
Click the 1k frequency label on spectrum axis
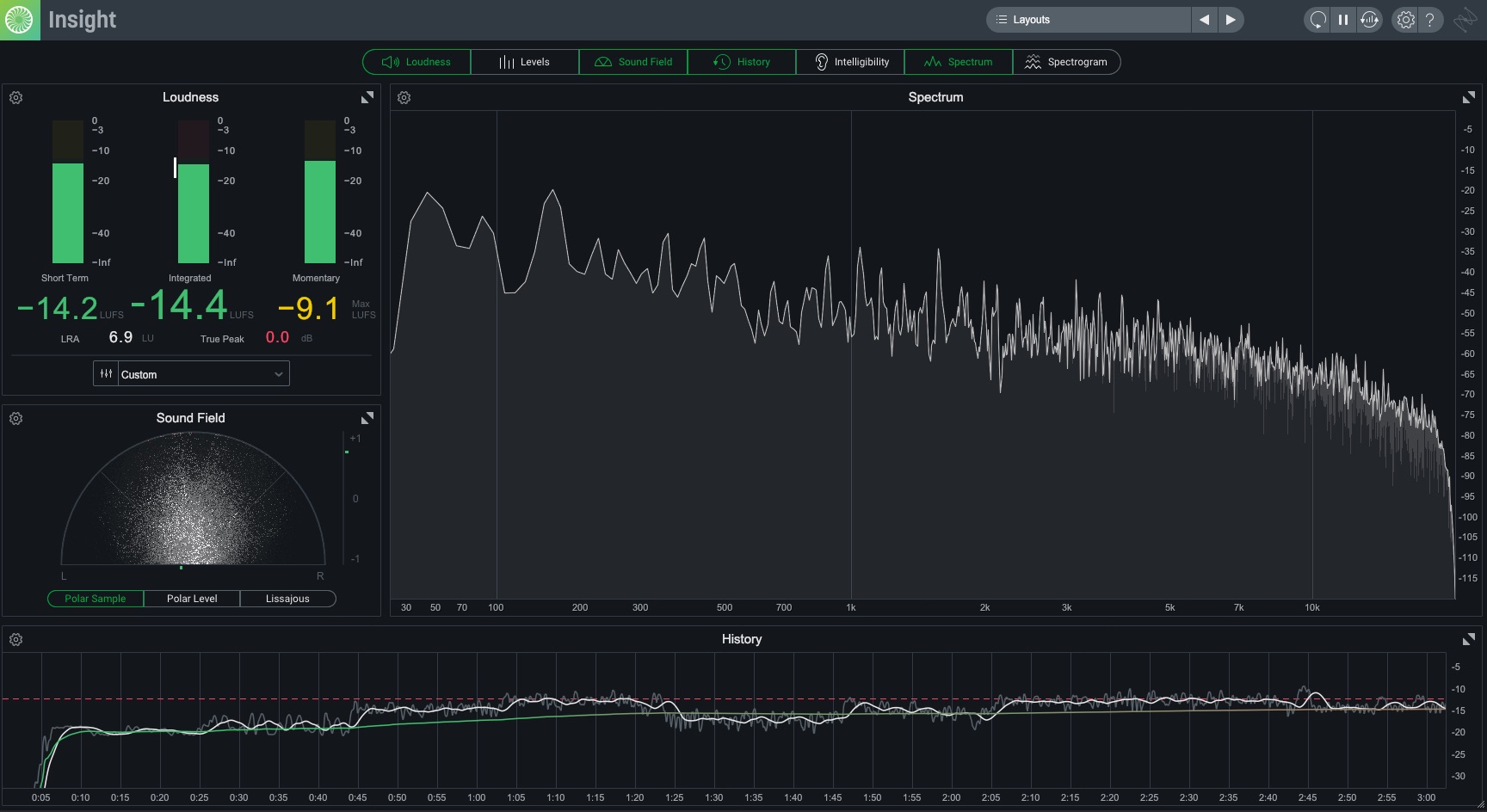pos(851,607)
